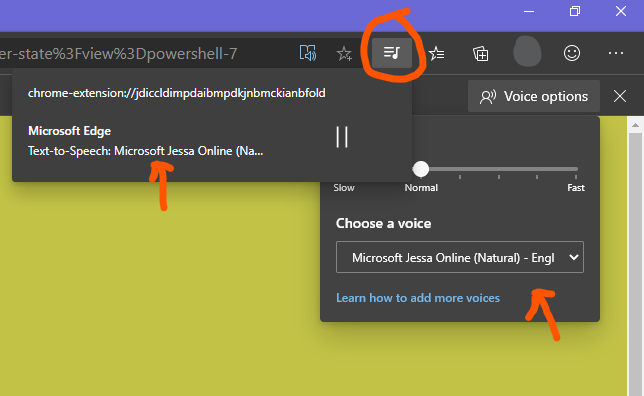Click the Normal speed label
This screenshot has height=396, width=644.
[x=421, y=188]
